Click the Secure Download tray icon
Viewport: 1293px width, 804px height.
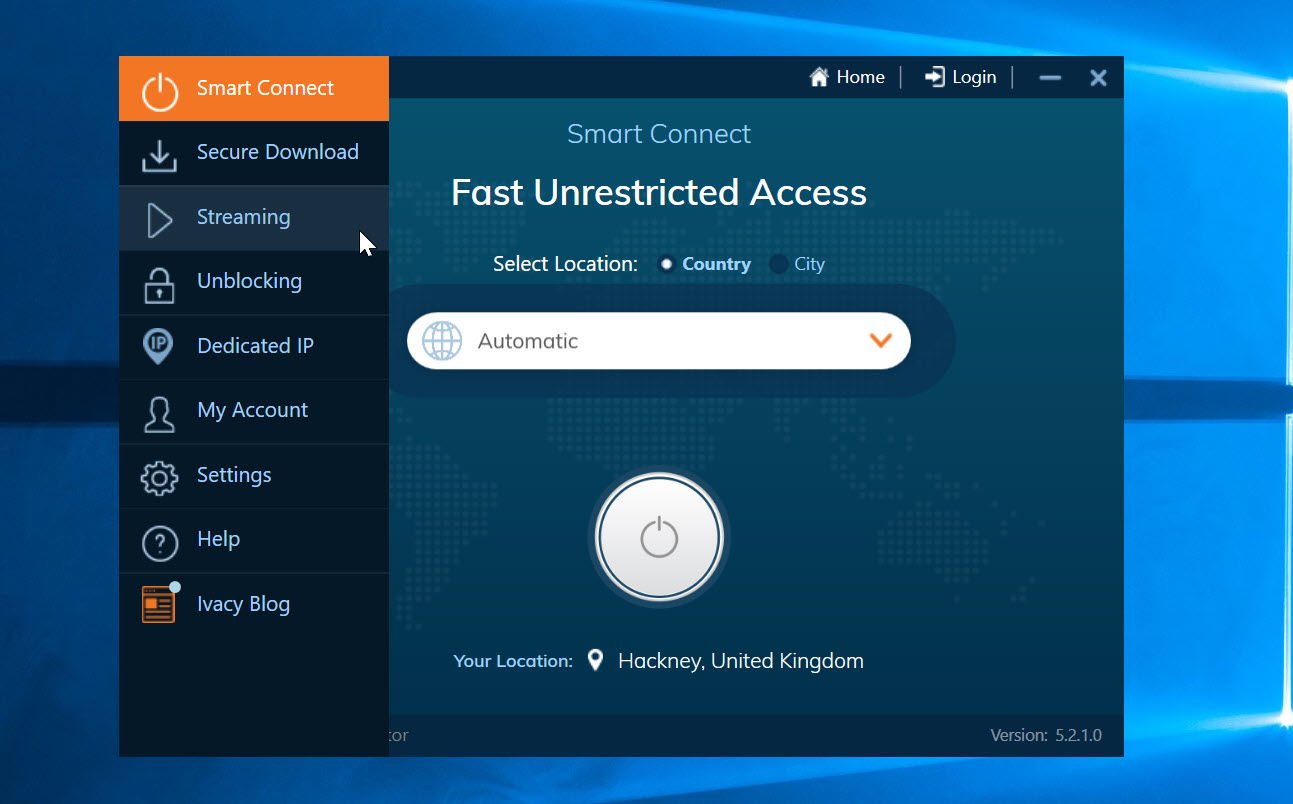point(158,155)
